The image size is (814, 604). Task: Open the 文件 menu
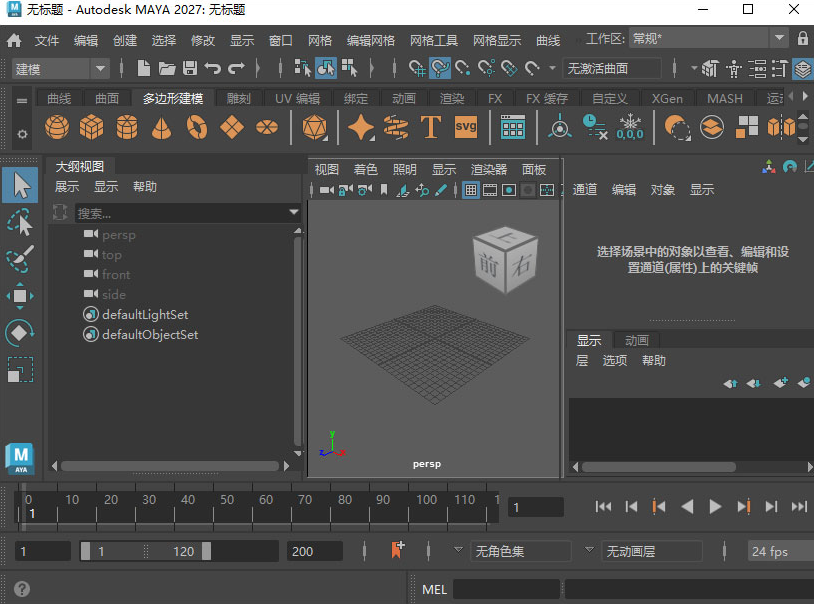coord(47,41)
